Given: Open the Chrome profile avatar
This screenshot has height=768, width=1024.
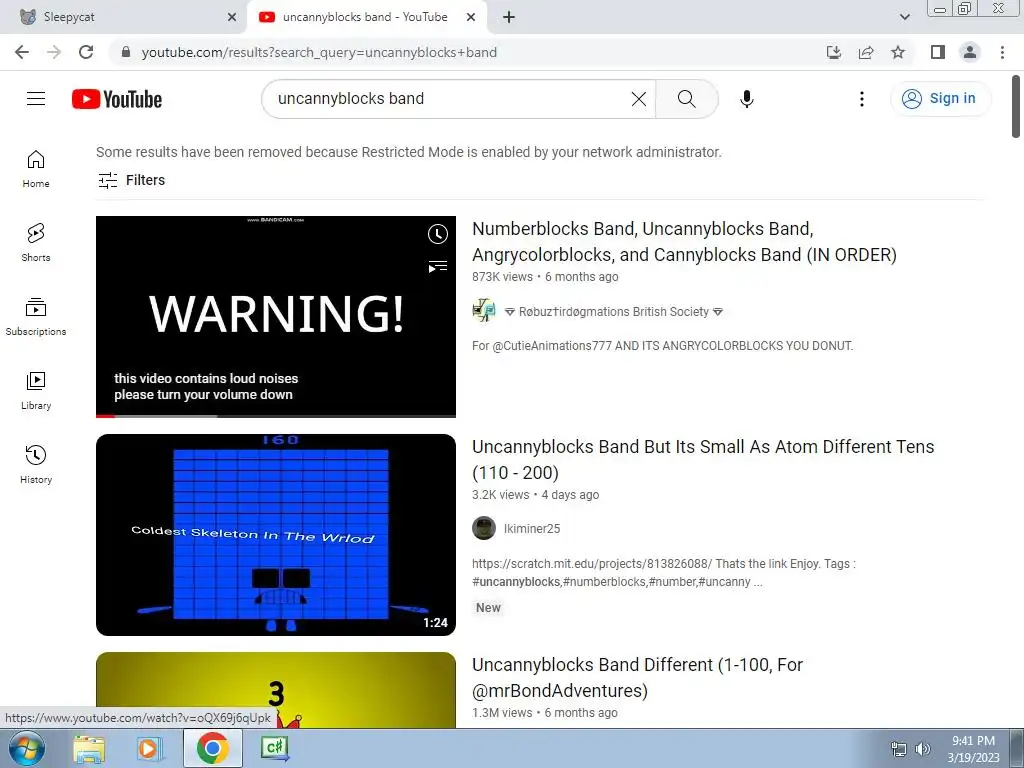Looking at the screenshot, I should coord(970,52).
